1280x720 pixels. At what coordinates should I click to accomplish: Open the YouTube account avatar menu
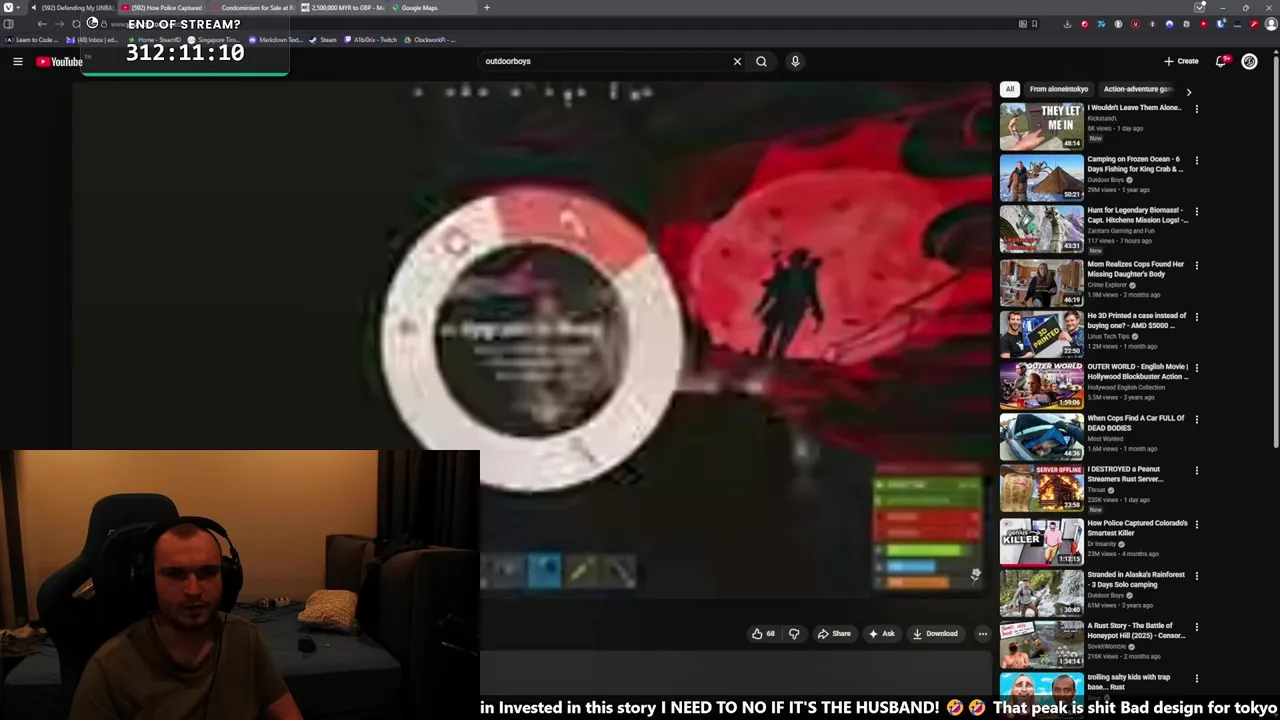[x=1249, y=61]
